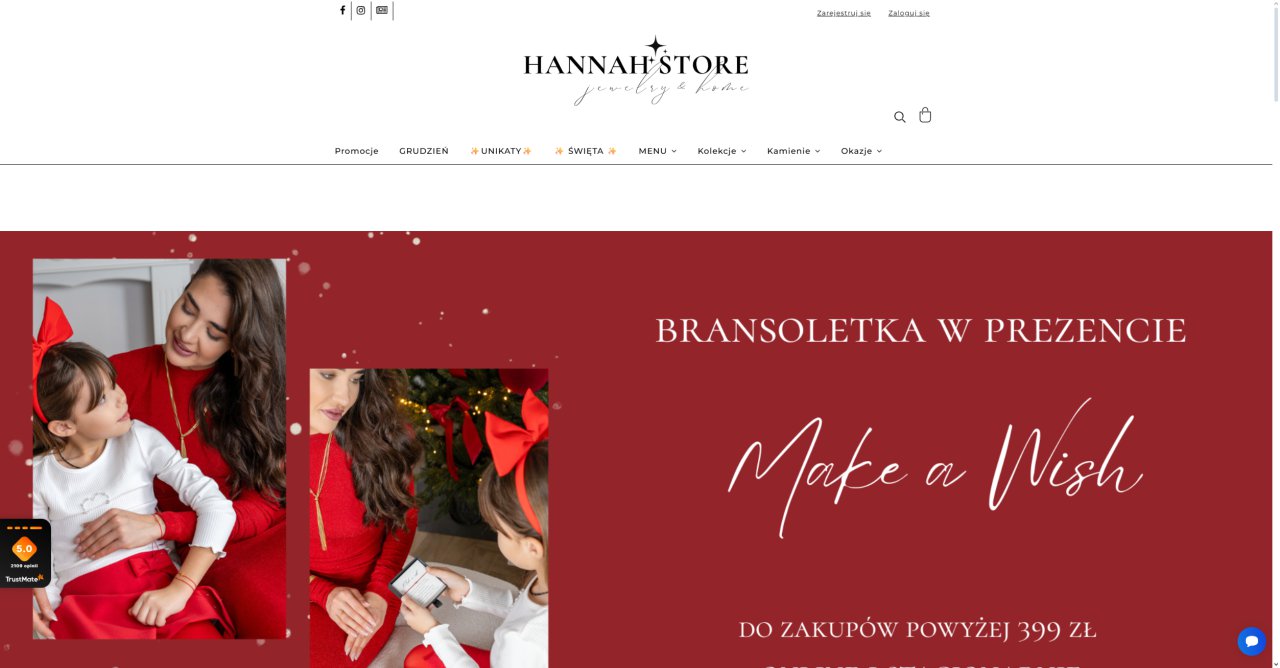Screen dimensions: 1280x668
Task: Click the Zaloguj się link
Action: 909,13
